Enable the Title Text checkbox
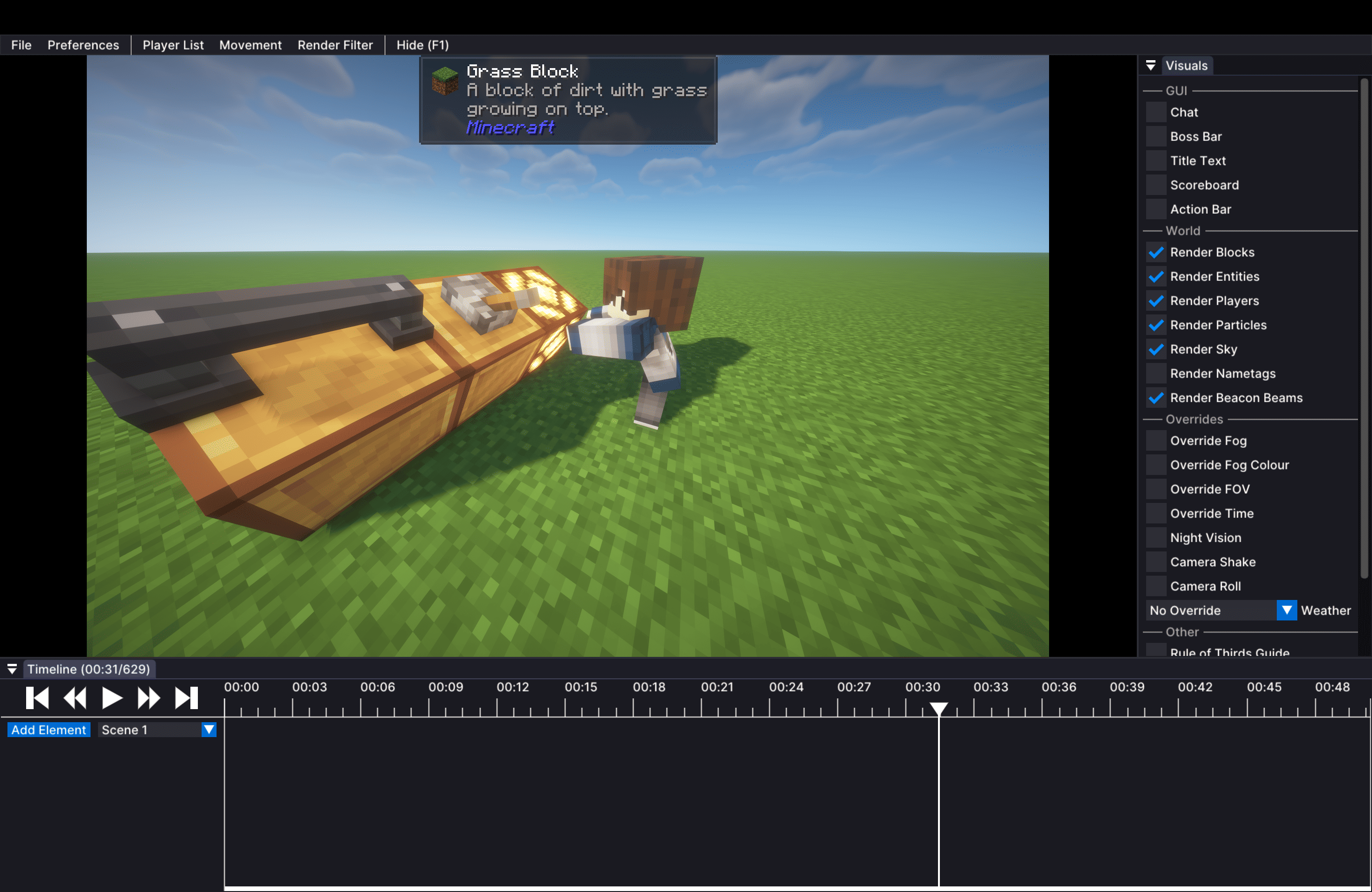 [1156, 161]
